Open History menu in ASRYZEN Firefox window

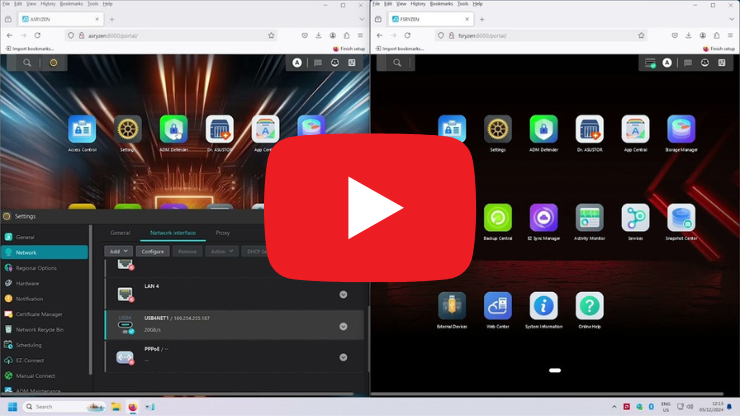pyautogui.click(x=48, y=4)
